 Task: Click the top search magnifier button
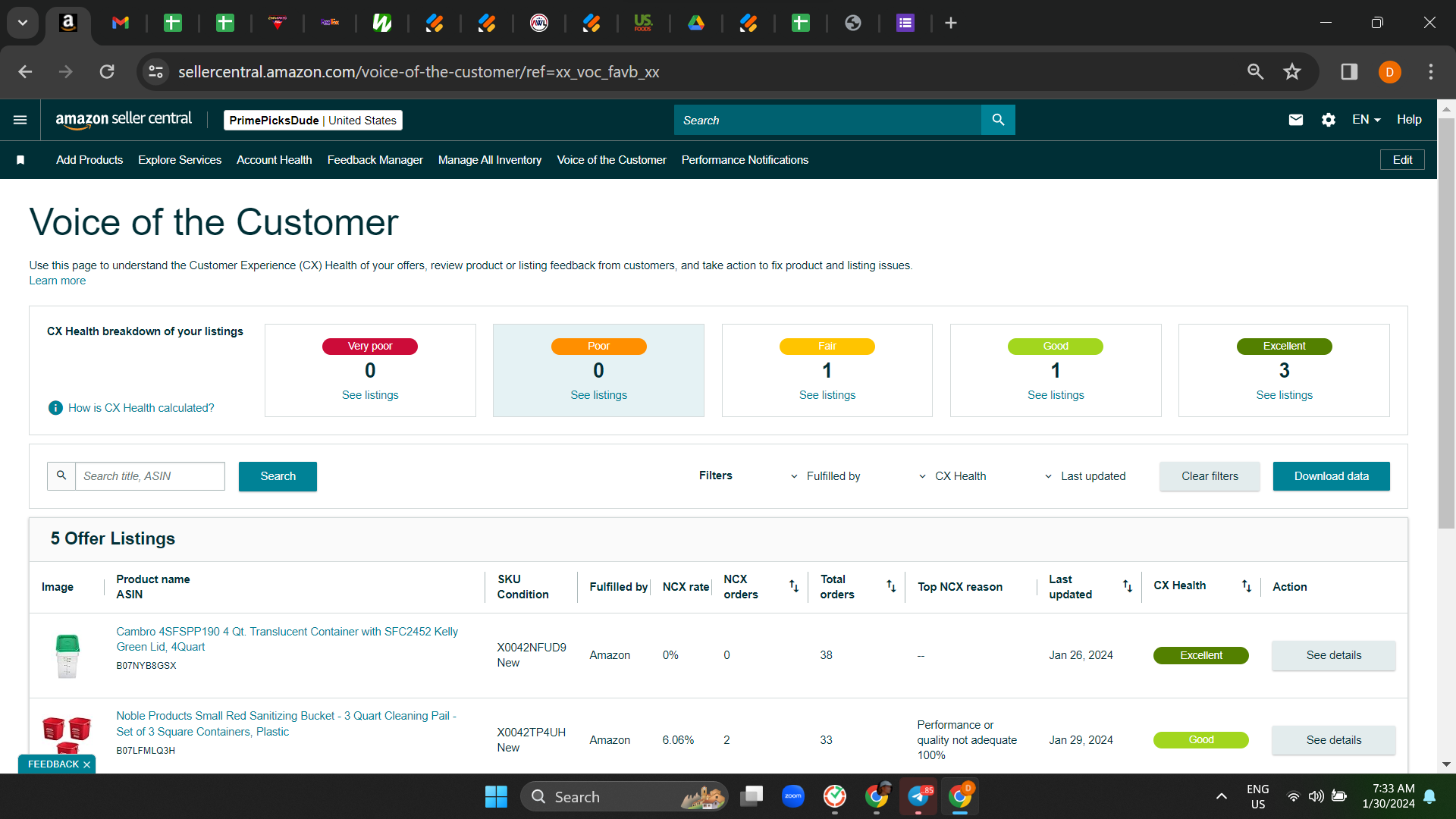[998, 120]
